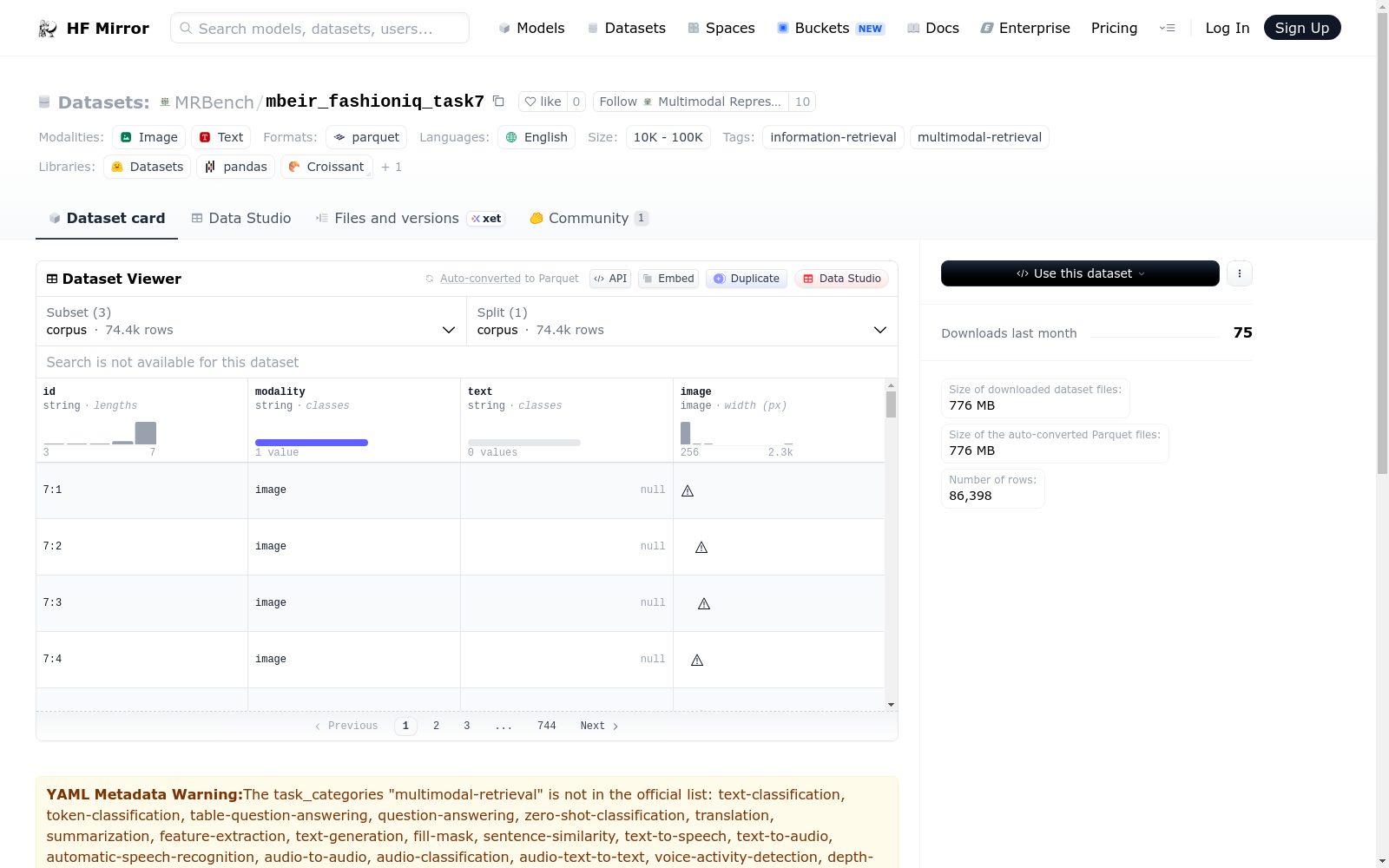This screenshot has width=1389, height=868.
Task: Click the Datasets stack icon before the heading
Action: click(x=44, y=102)
